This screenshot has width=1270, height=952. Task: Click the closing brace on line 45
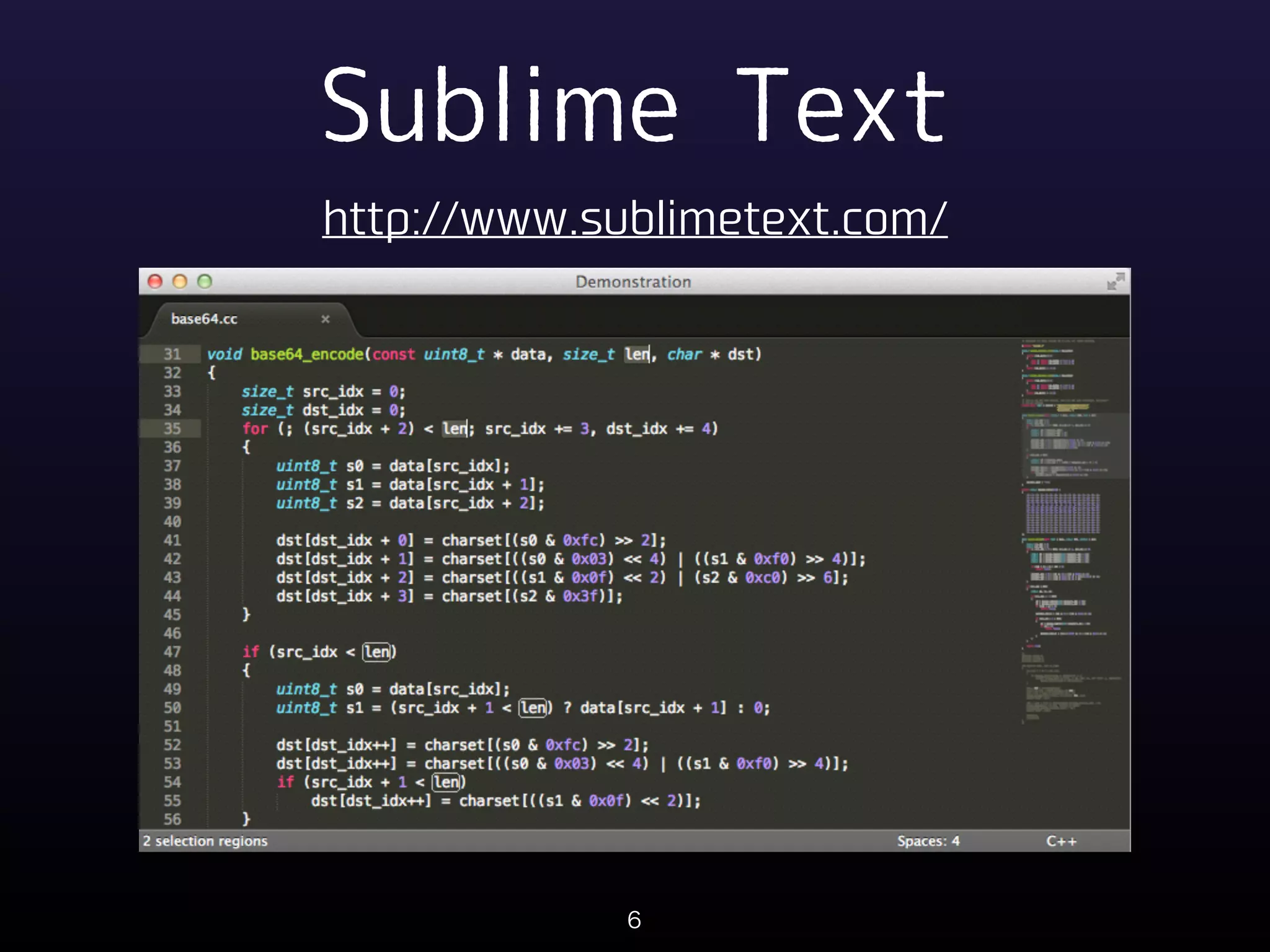pos(246,614)
